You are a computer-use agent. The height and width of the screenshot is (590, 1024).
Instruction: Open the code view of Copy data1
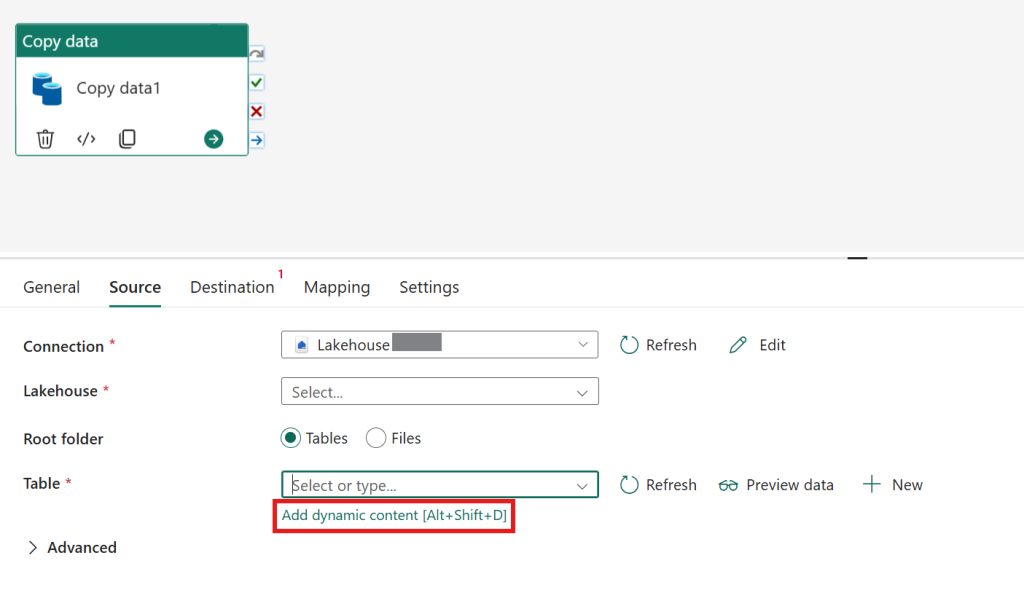[86, 138]
